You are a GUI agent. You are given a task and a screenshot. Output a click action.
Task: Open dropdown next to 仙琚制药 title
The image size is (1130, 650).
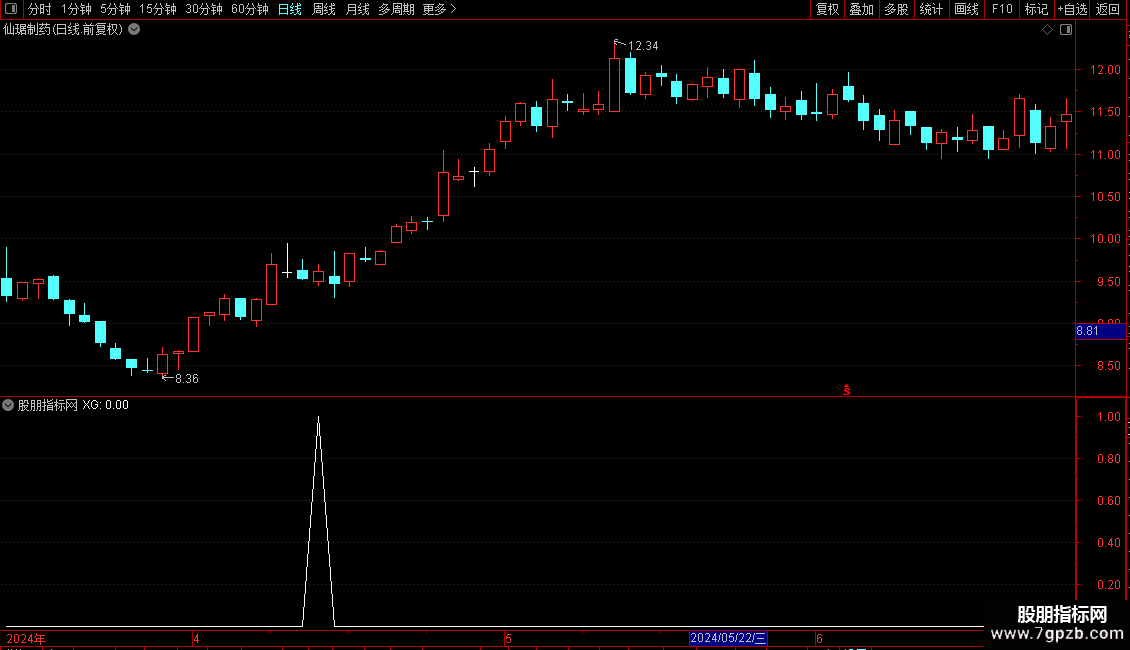pyautogui.click(x=134, y=30)
